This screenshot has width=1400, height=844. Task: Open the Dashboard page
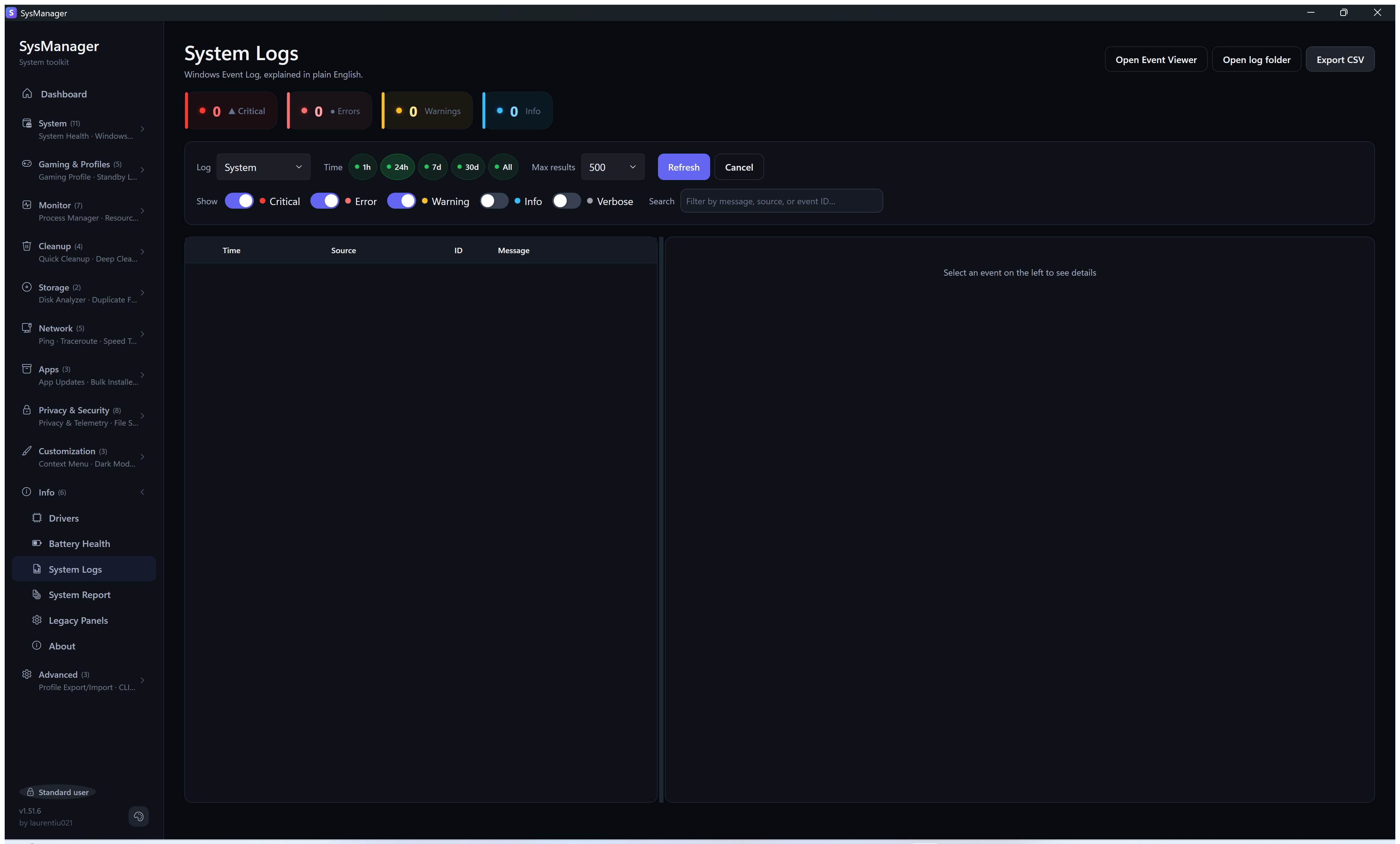pyautogui.click(x=84, y=94)
